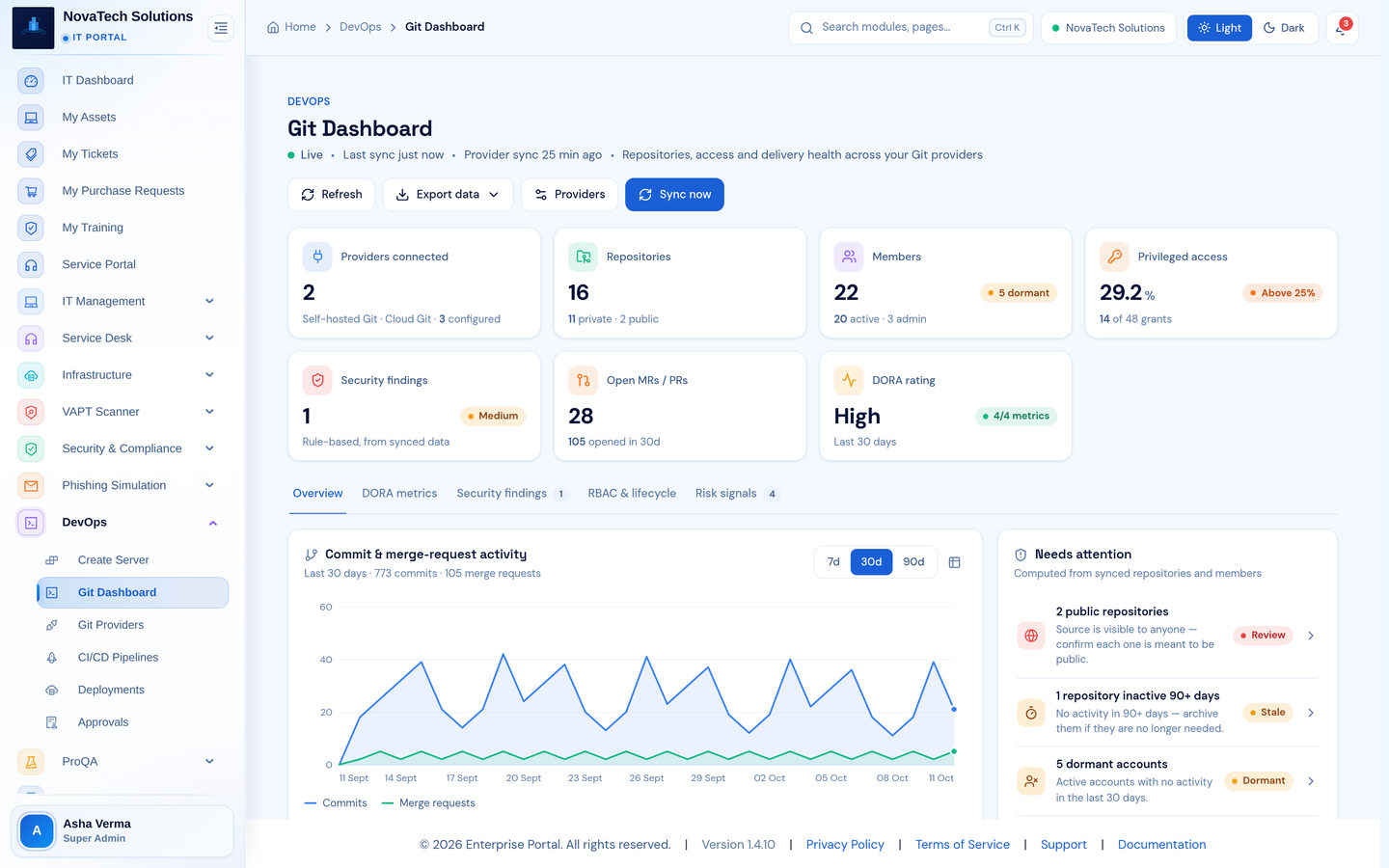Click the My Training shield icon
The height and width of the screenshot is (868, 1389).
pyautogui.click(x=31, y=228)
